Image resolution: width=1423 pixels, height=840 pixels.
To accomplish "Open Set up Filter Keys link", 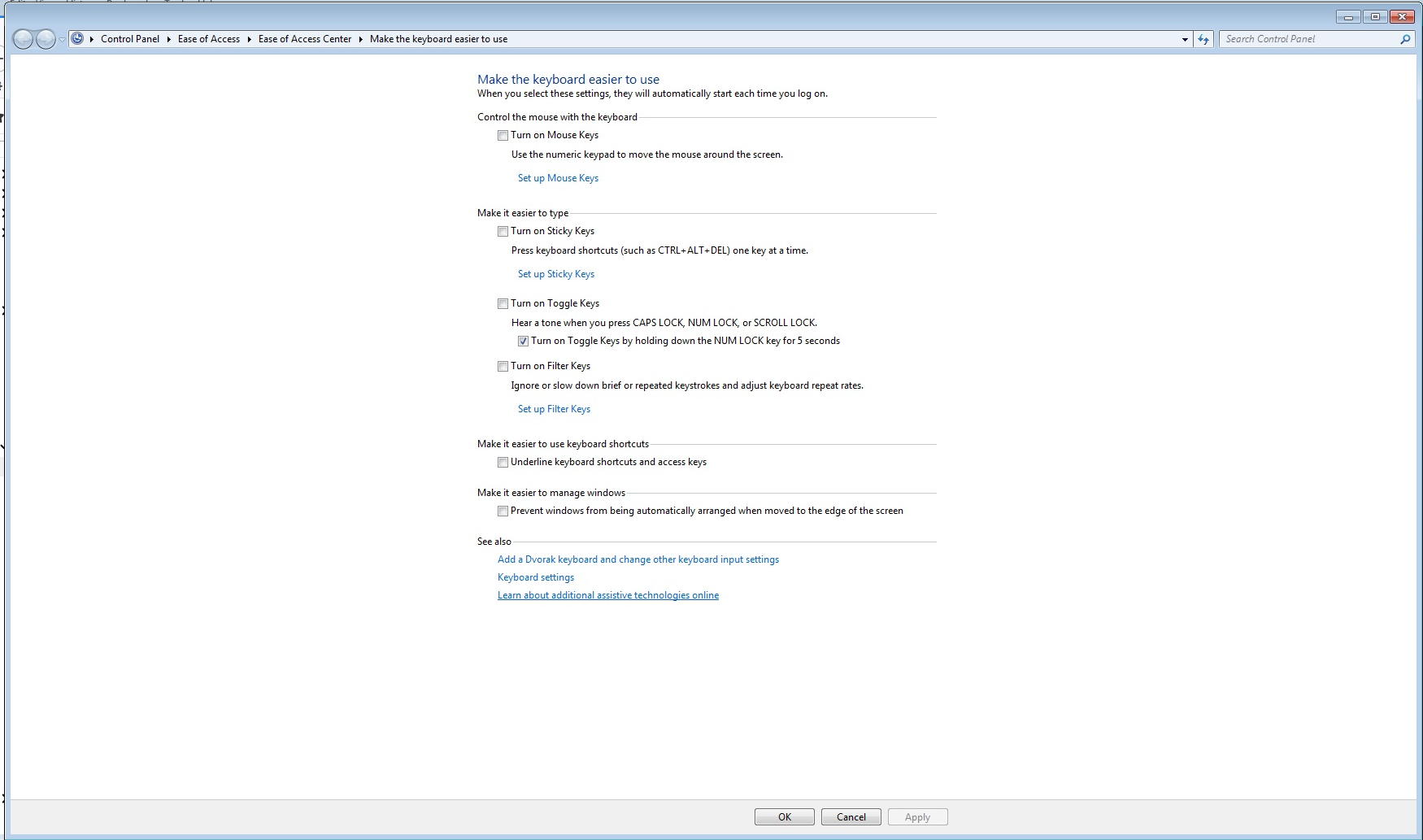I will [554, 409].
